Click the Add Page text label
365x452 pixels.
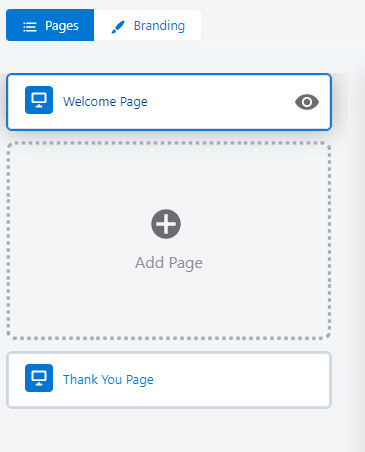169,263
